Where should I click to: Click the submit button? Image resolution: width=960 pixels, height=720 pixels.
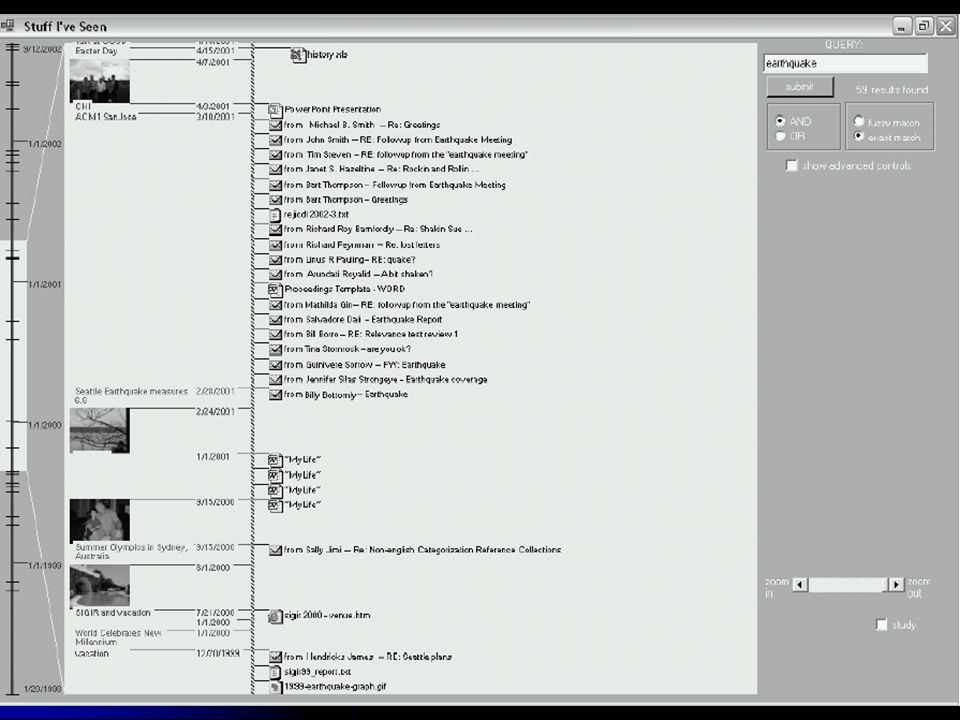point(800,87)
